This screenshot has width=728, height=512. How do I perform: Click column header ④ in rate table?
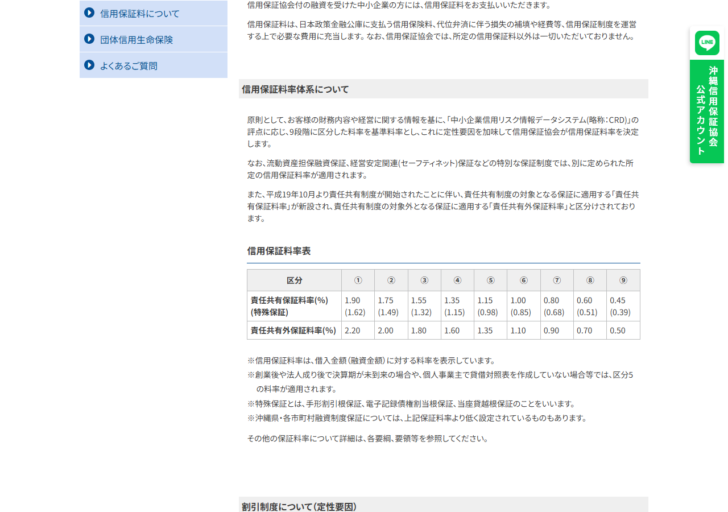click(457, 280)
